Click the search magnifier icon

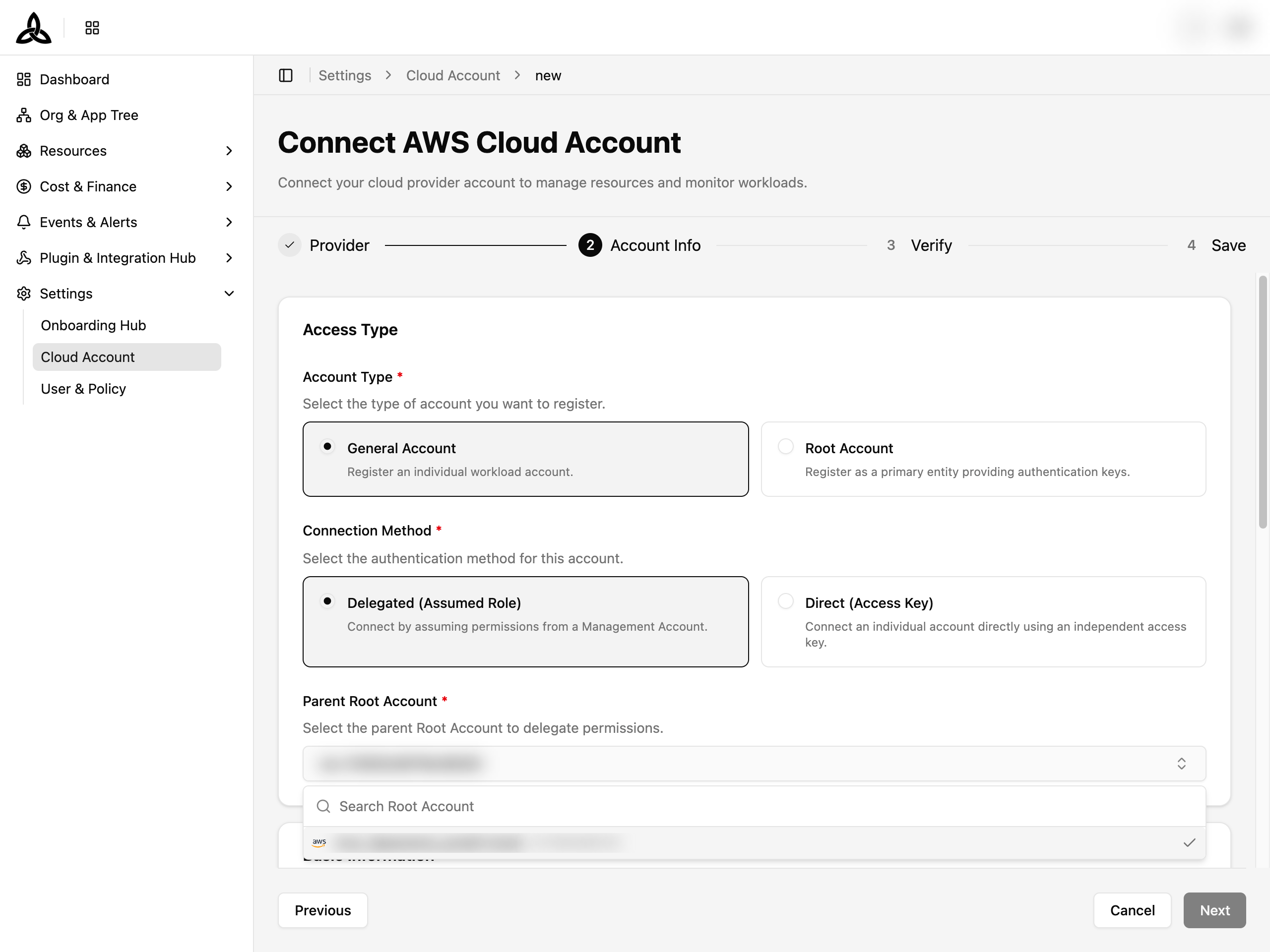(x=323, y=806)
